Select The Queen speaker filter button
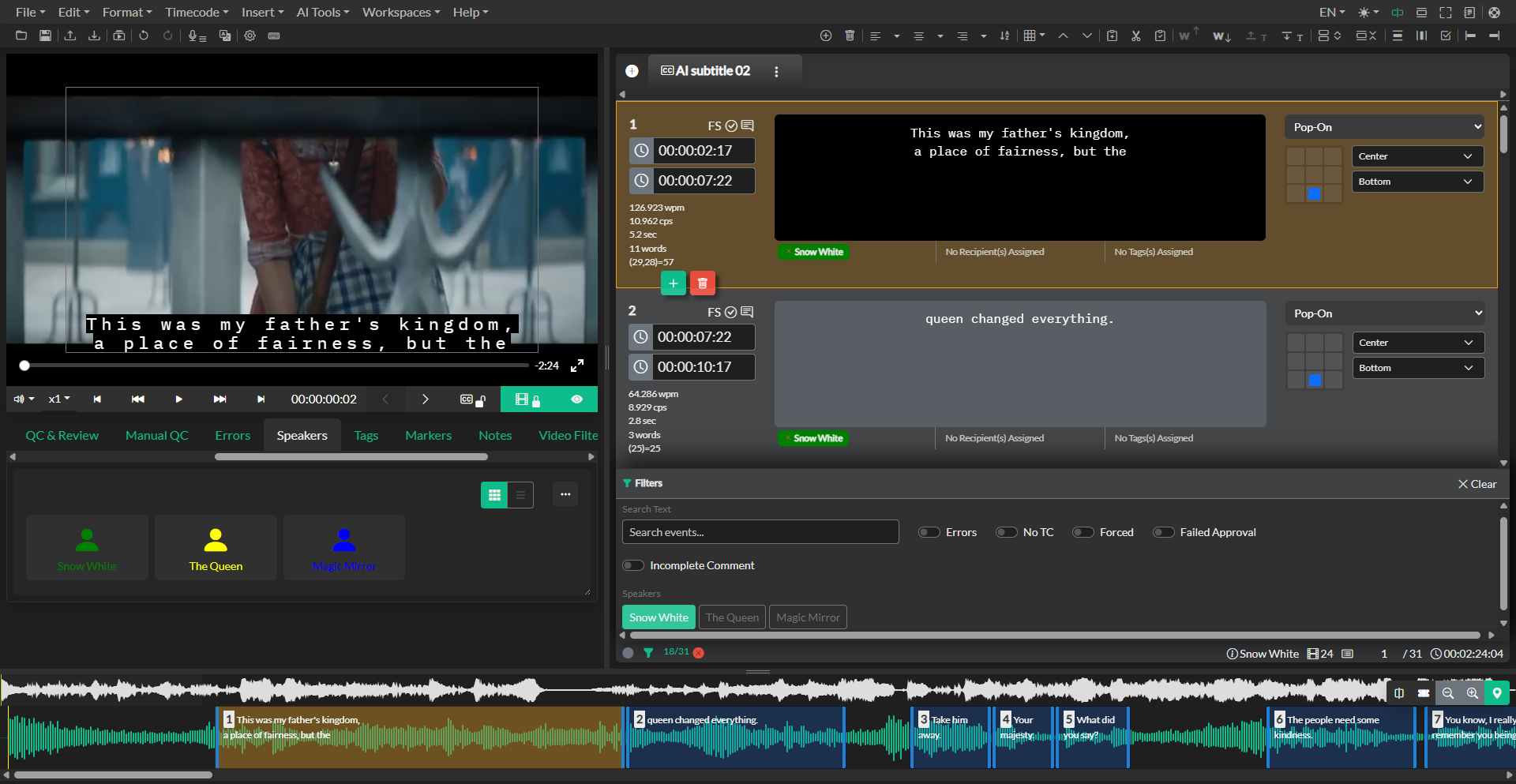The width and height of the screenshot is (1516, 784). click(x=732, y=617)
